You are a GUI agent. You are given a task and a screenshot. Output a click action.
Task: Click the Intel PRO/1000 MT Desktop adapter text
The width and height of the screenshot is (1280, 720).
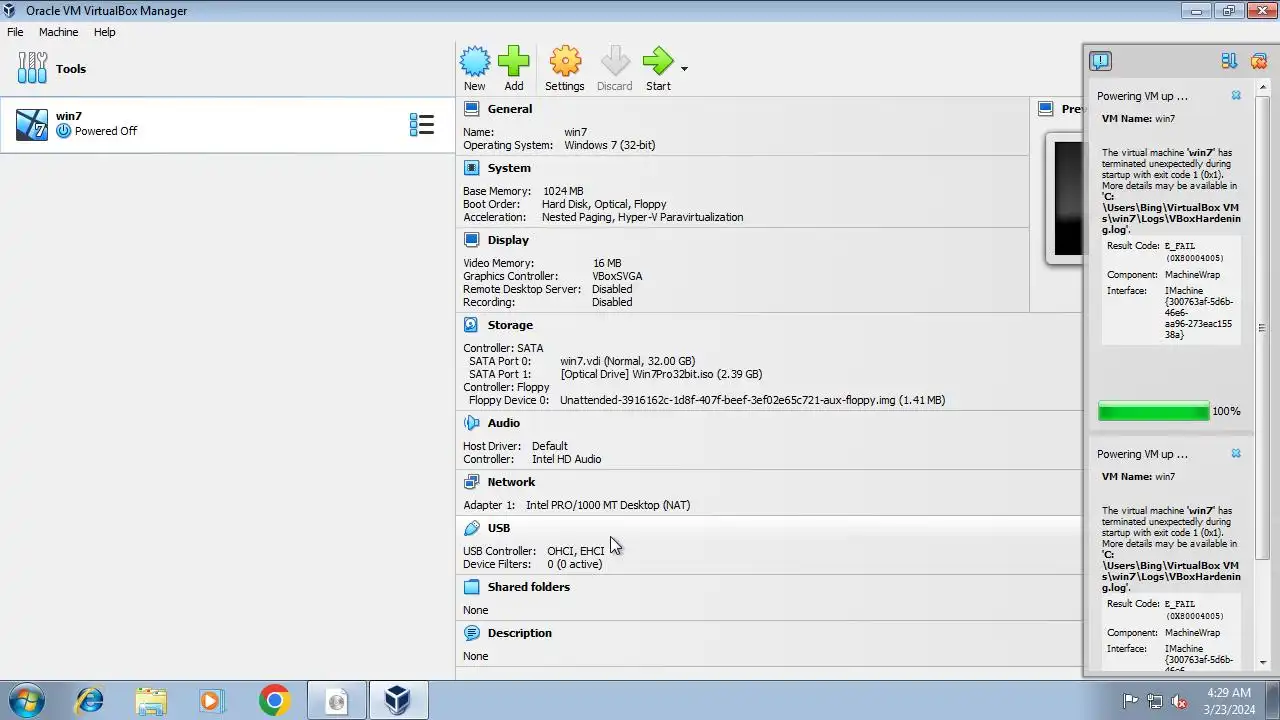pyautogui.click(x=608, y=505)
